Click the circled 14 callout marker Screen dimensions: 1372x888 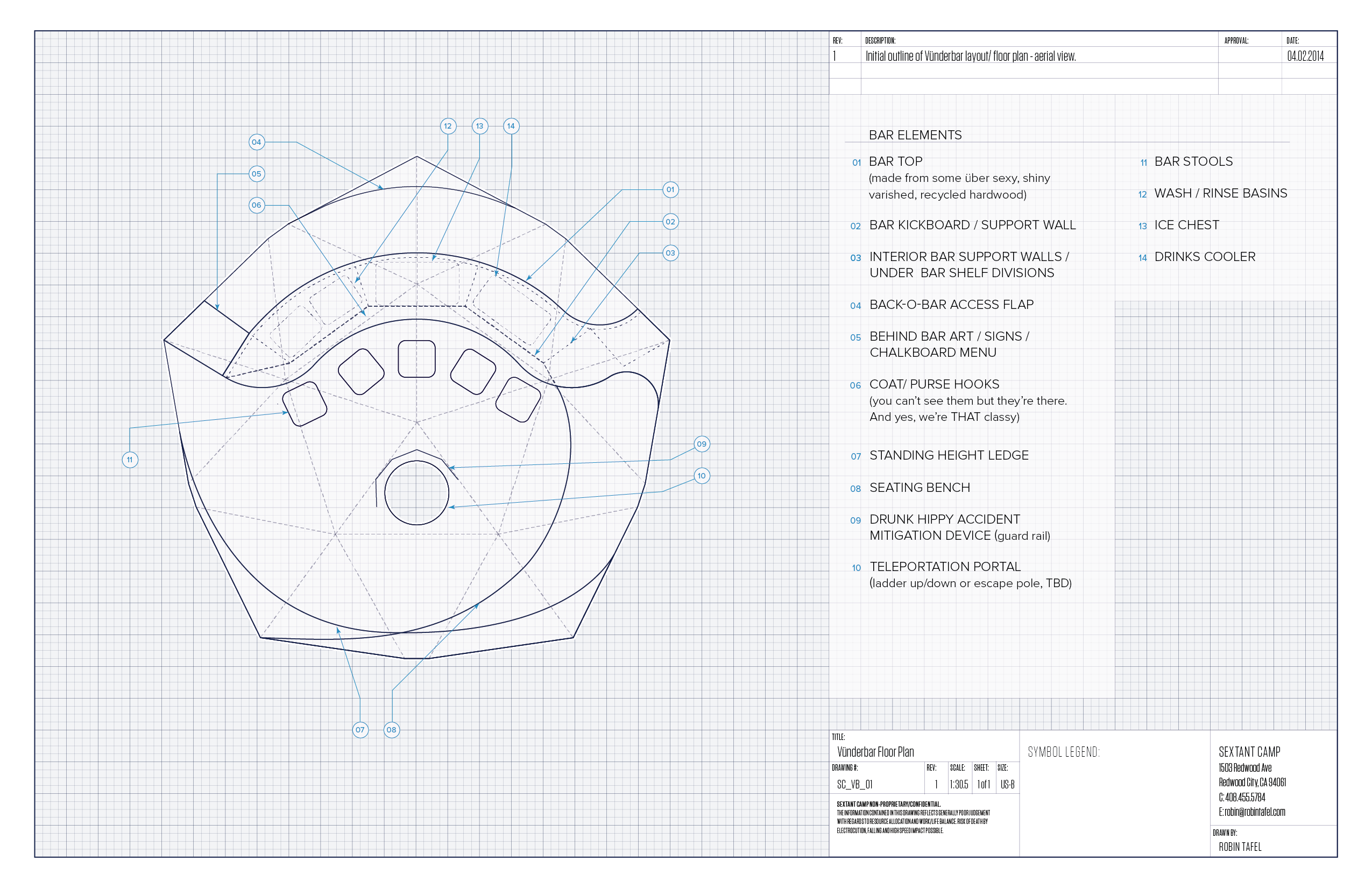511,126
